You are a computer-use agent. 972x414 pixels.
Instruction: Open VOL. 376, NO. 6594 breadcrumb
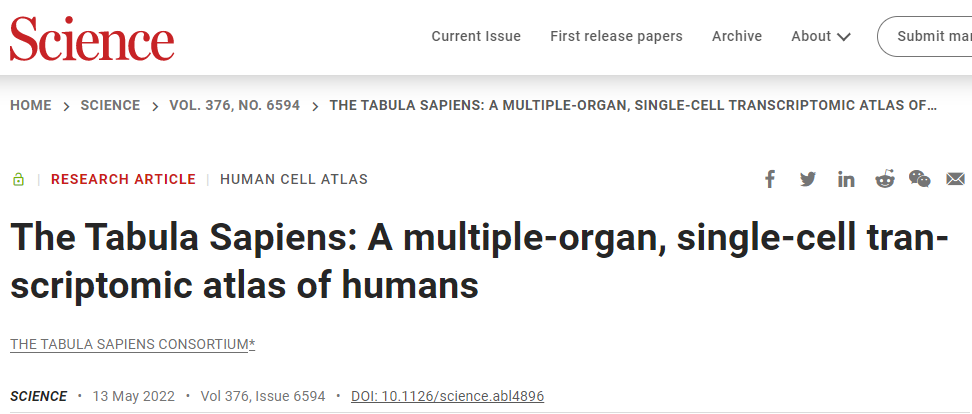(234, 105)
